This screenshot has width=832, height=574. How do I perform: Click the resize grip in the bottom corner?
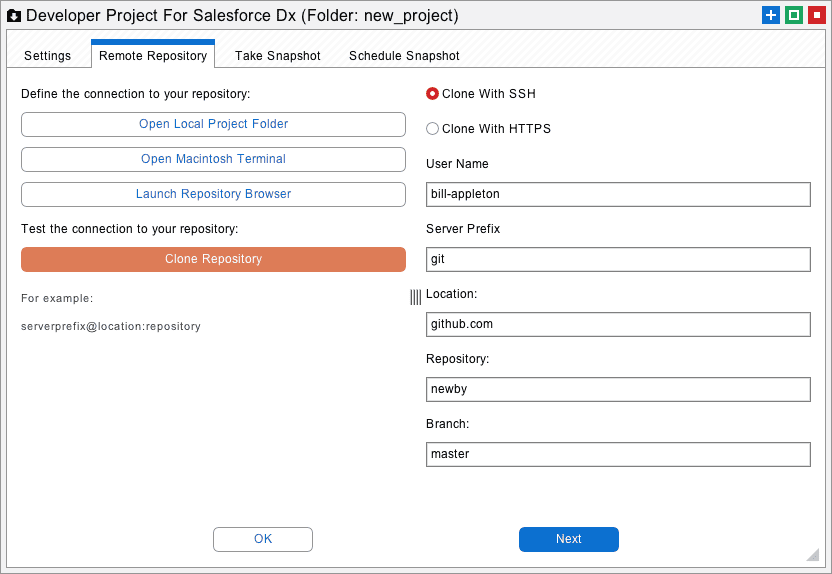(x=813, y=555)
